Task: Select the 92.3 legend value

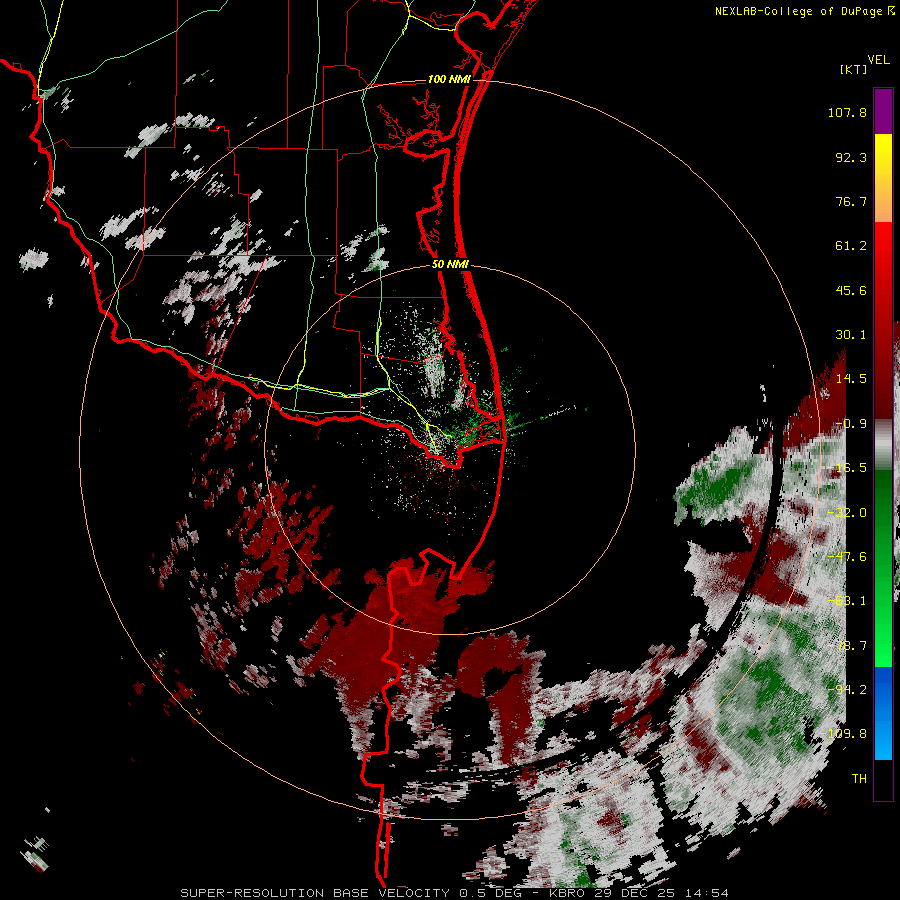Action: click(851, 157)
